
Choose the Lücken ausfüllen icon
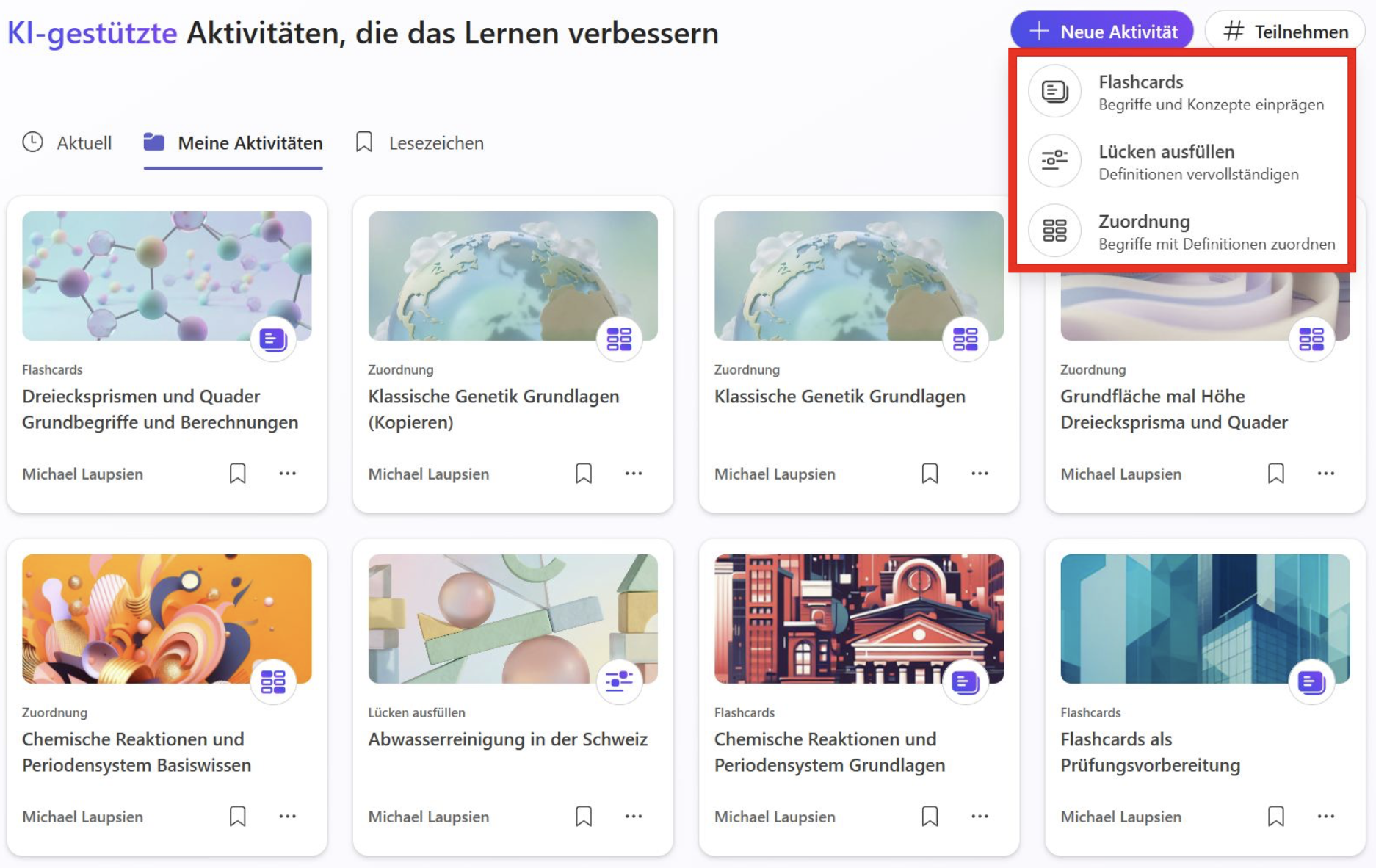(1054, 161)
